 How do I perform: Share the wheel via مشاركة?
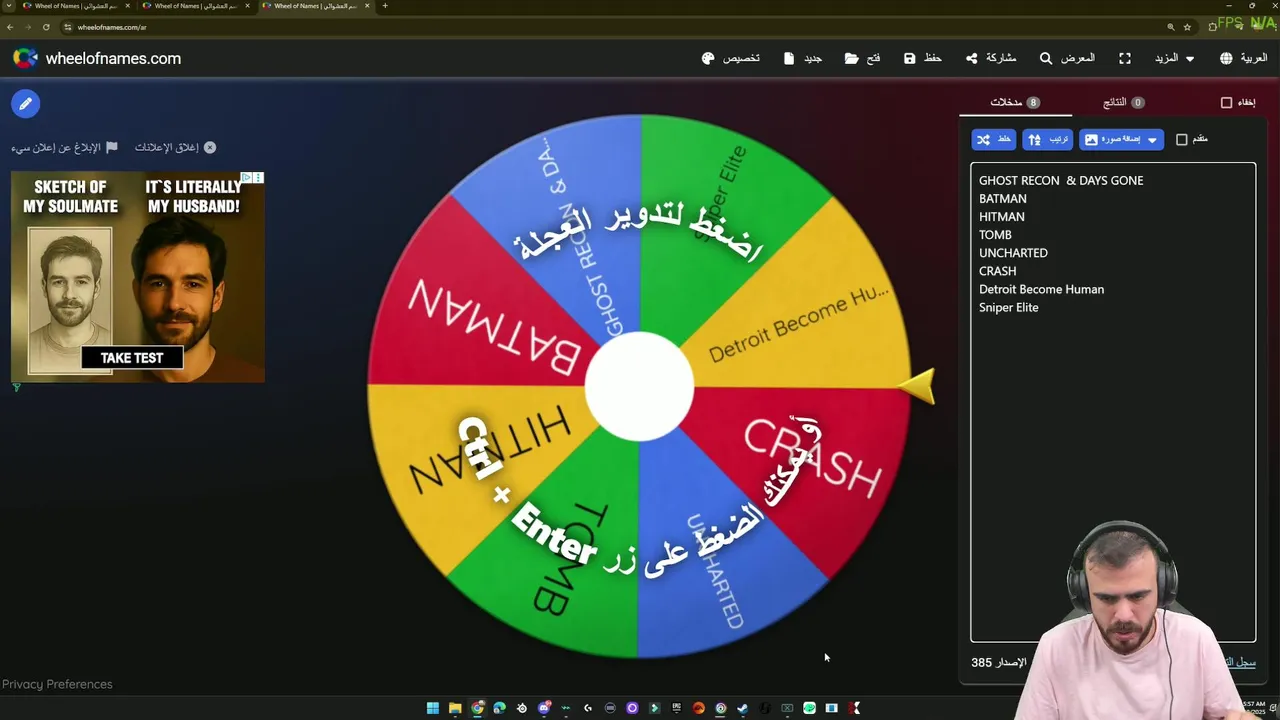(991, 58)
